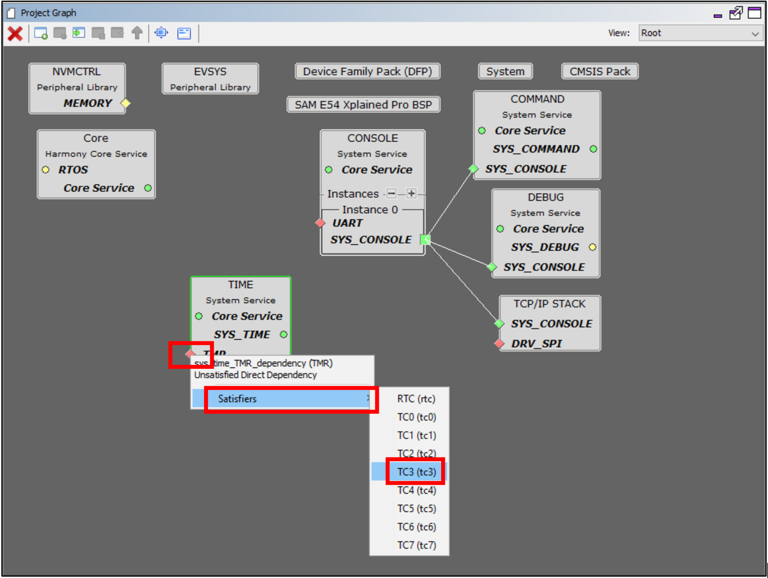Remove a CONSOLE instance with minus button
768x578 pixels.
point(392,194)
